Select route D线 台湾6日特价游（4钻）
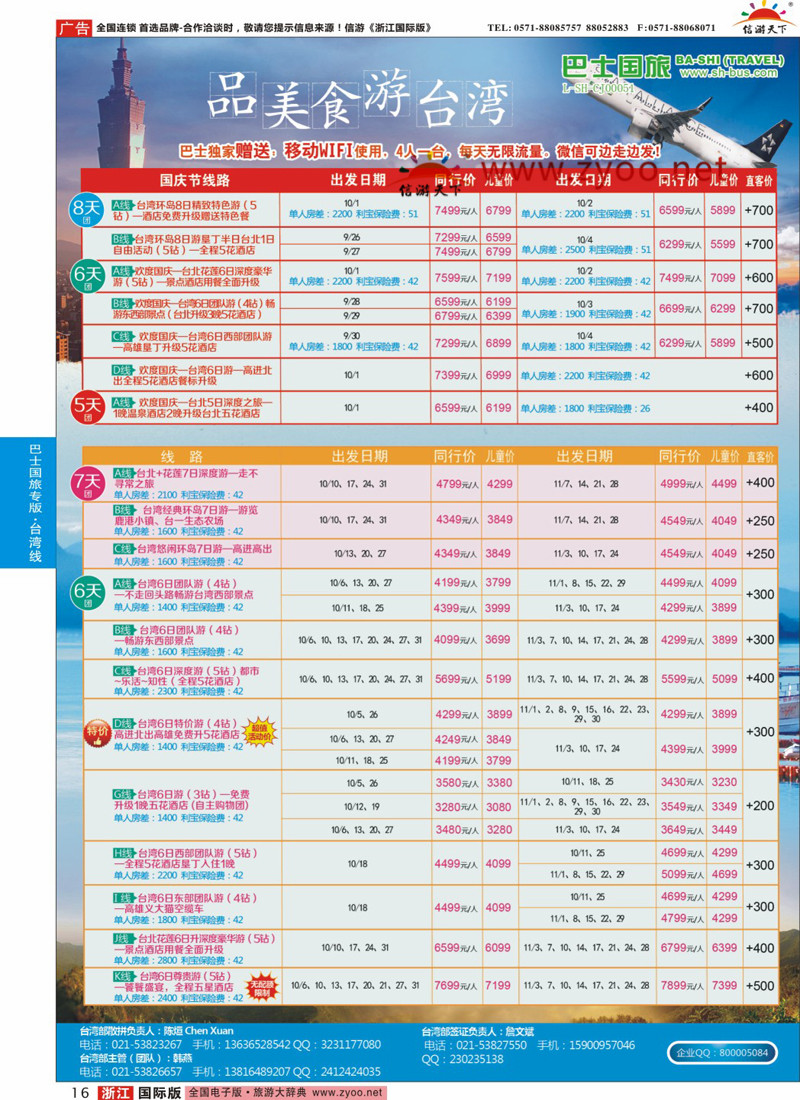Image resolution: width=800 pixels, height=1100 pixels. 175,729
